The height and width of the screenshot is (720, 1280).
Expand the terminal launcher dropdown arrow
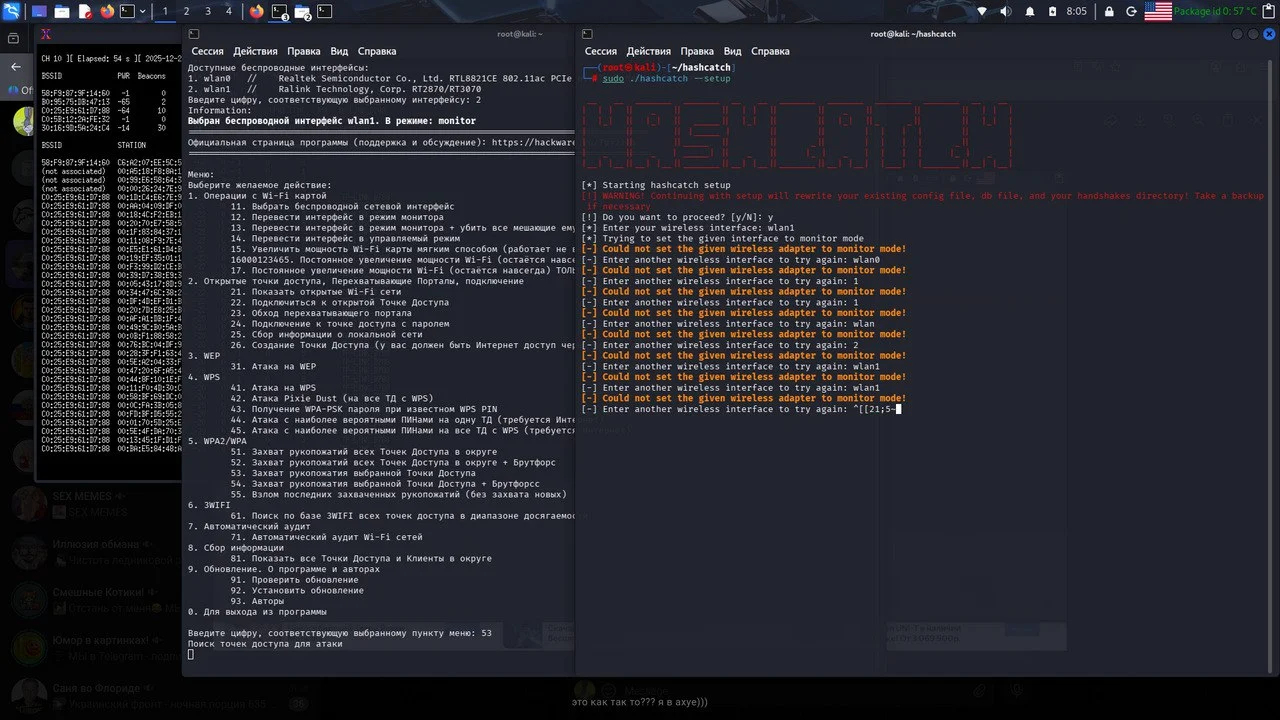(144, 12)
